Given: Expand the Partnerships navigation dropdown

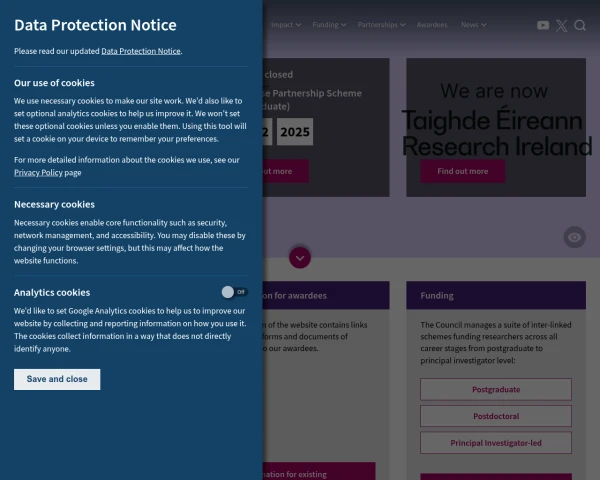Looking at the screenshot, I should coord(381,25).
